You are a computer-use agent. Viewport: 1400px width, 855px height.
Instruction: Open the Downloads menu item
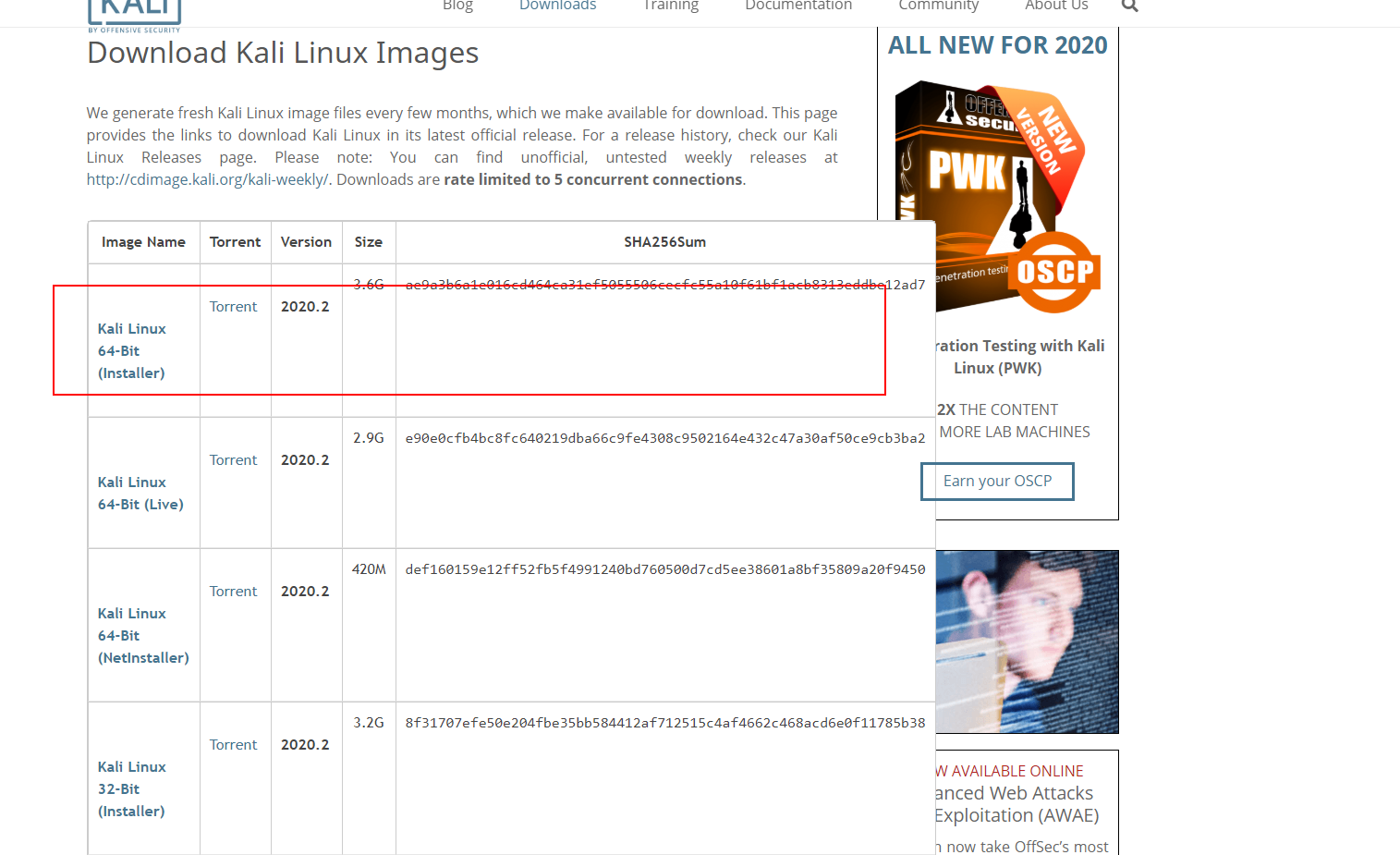click(557, 6)
